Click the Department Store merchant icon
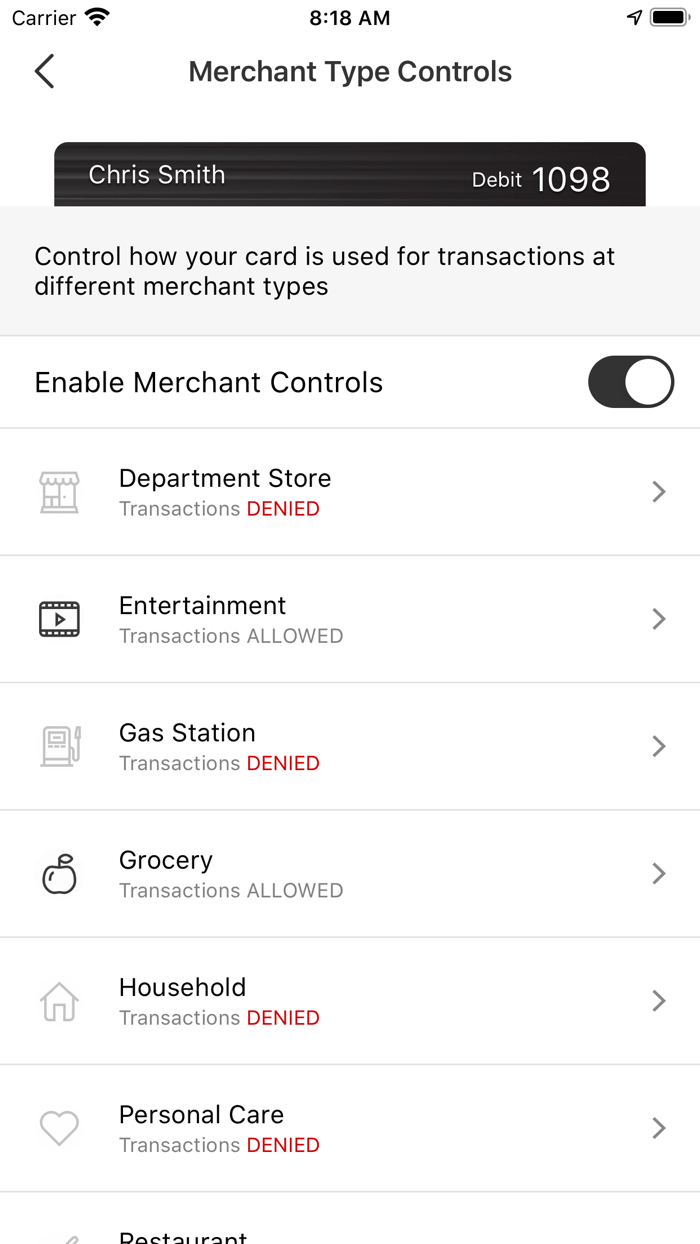The width and height of the screenshot is (700, 1244). coord(59,492)
